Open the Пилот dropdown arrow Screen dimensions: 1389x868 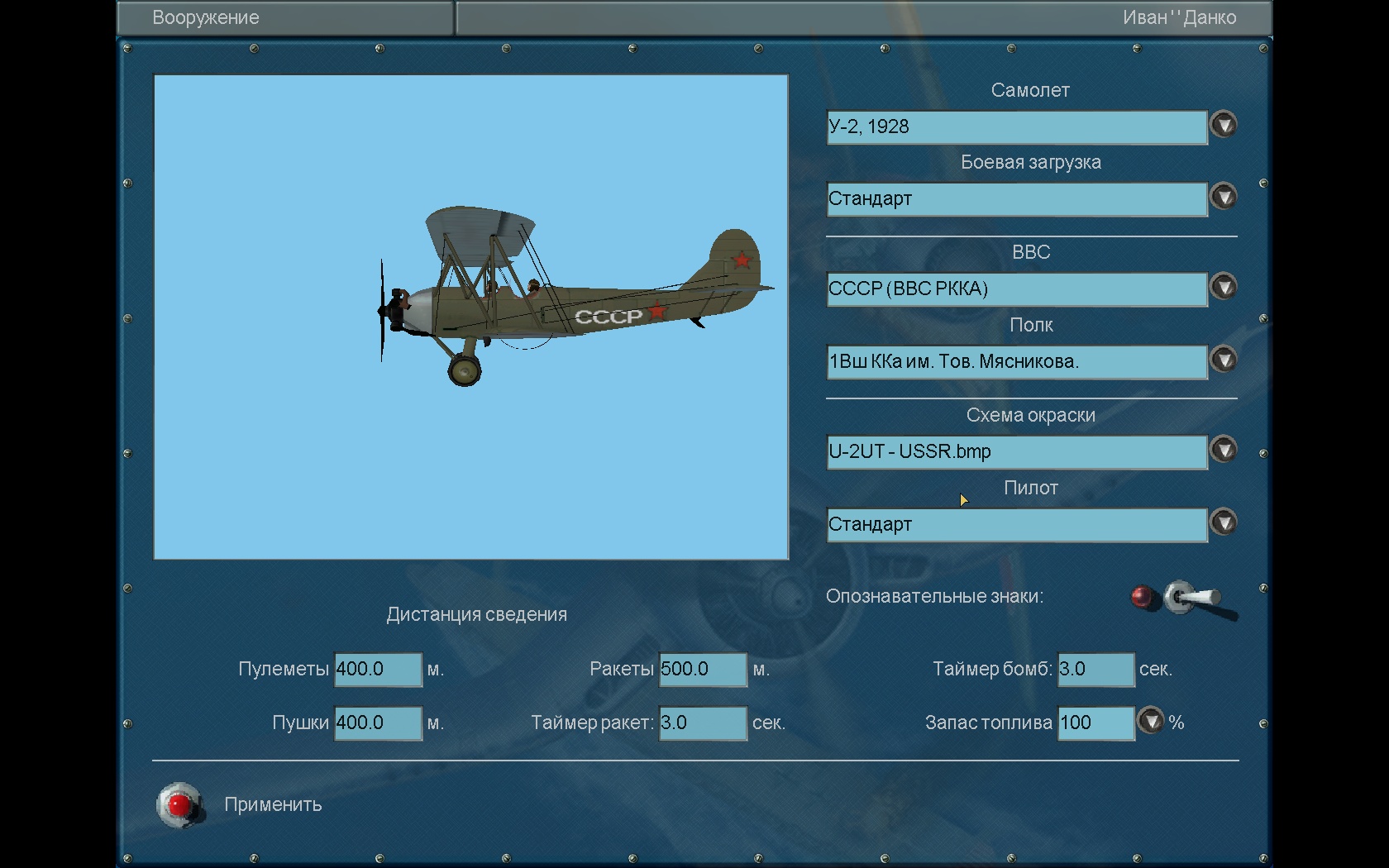point(1224,522)
